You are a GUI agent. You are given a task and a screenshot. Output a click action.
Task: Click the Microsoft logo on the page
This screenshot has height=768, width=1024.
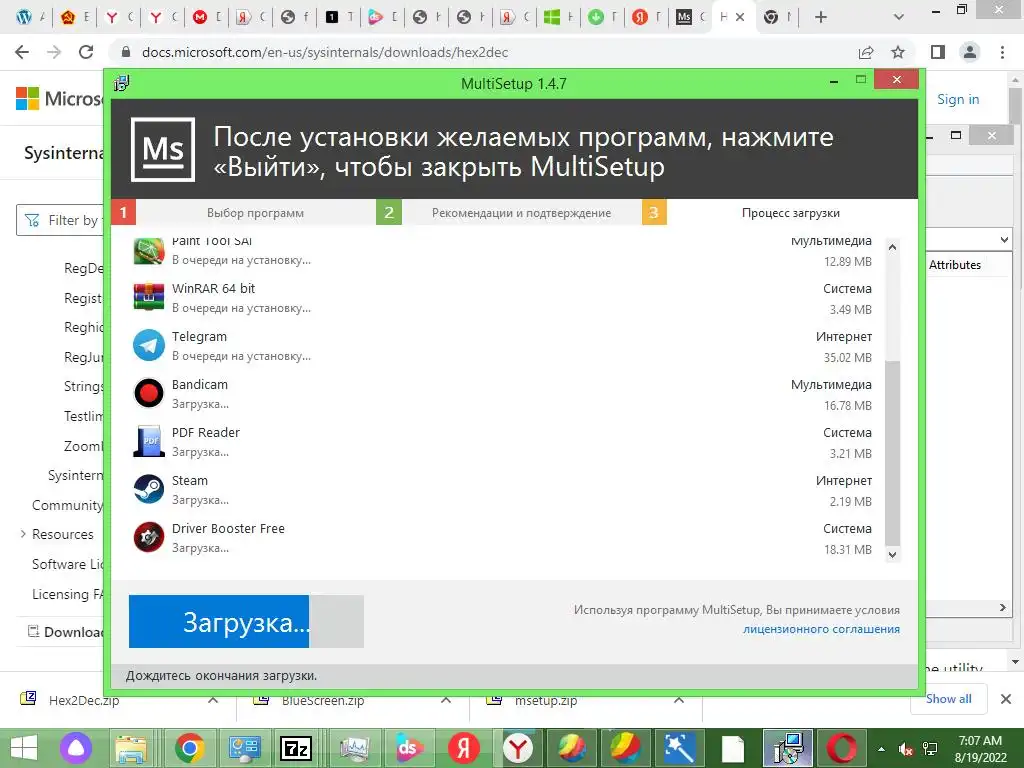click(x=59, y=99)
